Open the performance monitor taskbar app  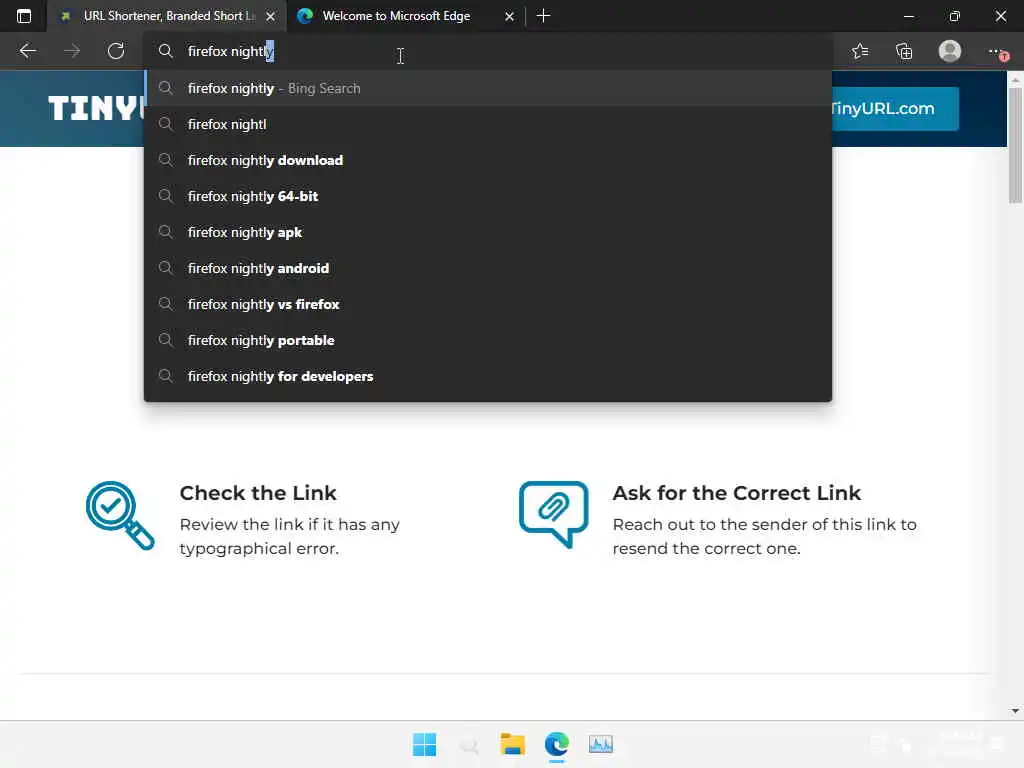[x=601, y=744]
